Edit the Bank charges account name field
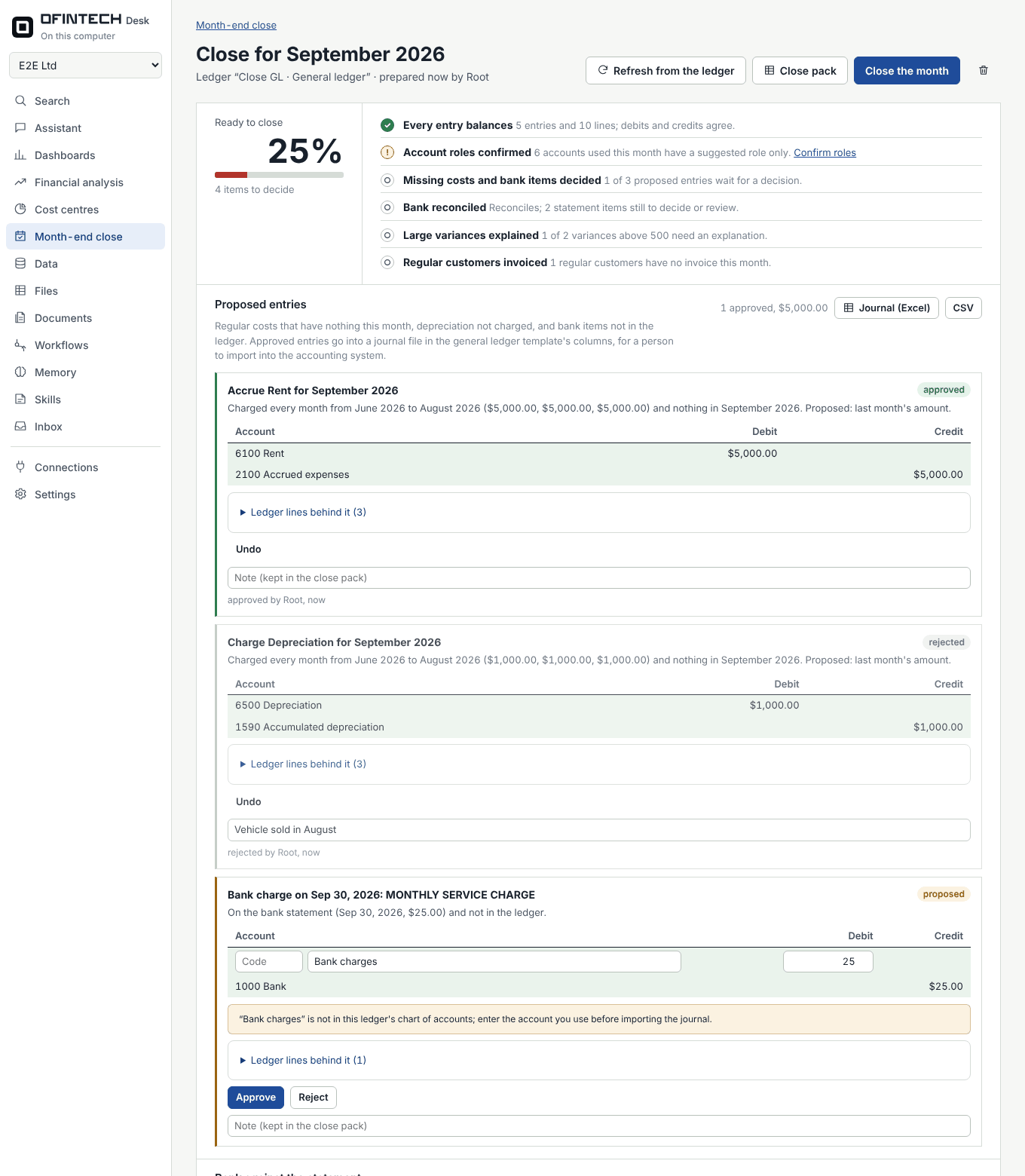Image resolution: width=1025 pixels, height=1176 pixels. (494, 962)
